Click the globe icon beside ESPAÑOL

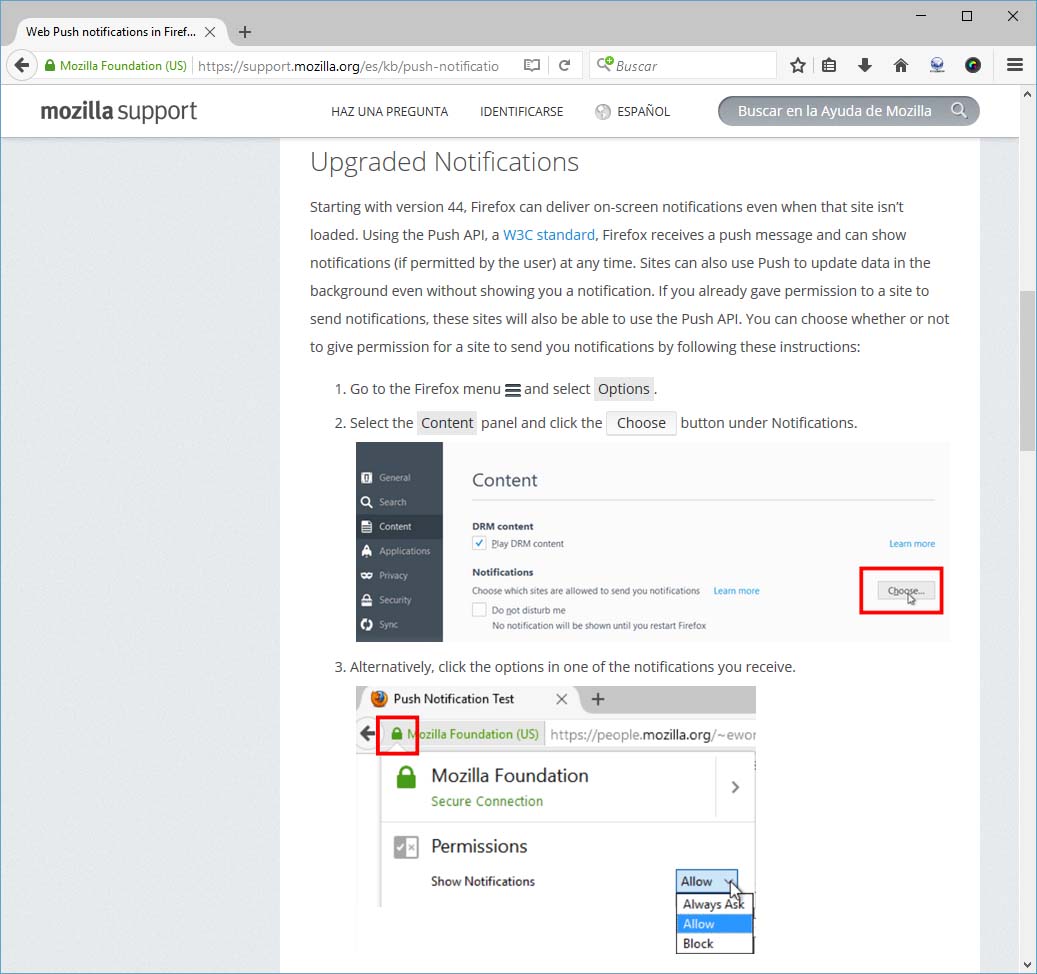(602, 112)
